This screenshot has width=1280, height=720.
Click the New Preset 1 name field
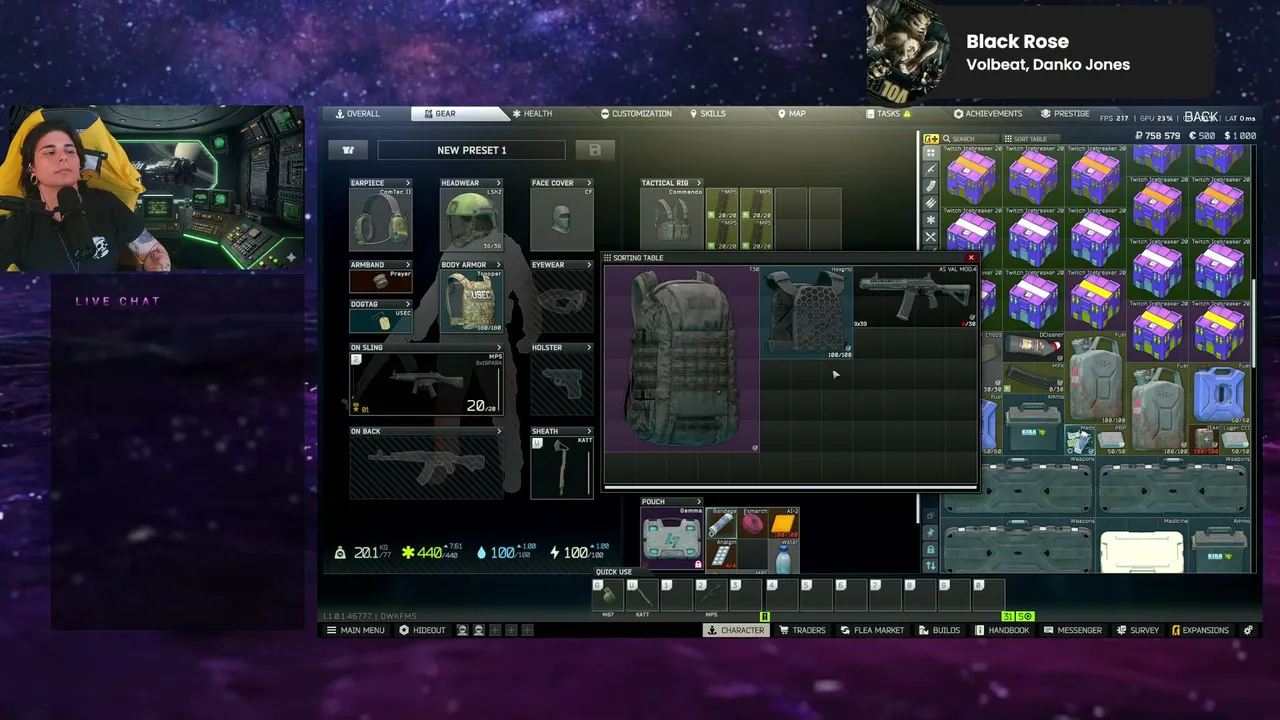tap(471, 150)
